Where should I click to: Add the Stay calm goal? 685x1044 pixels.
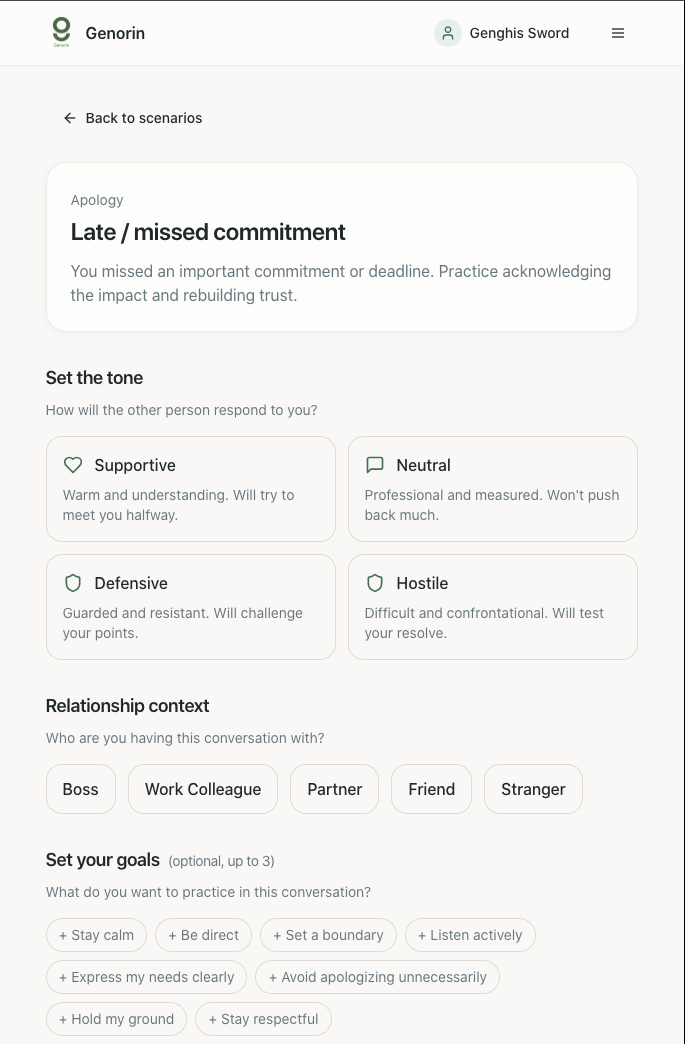[x=97, y=935]
